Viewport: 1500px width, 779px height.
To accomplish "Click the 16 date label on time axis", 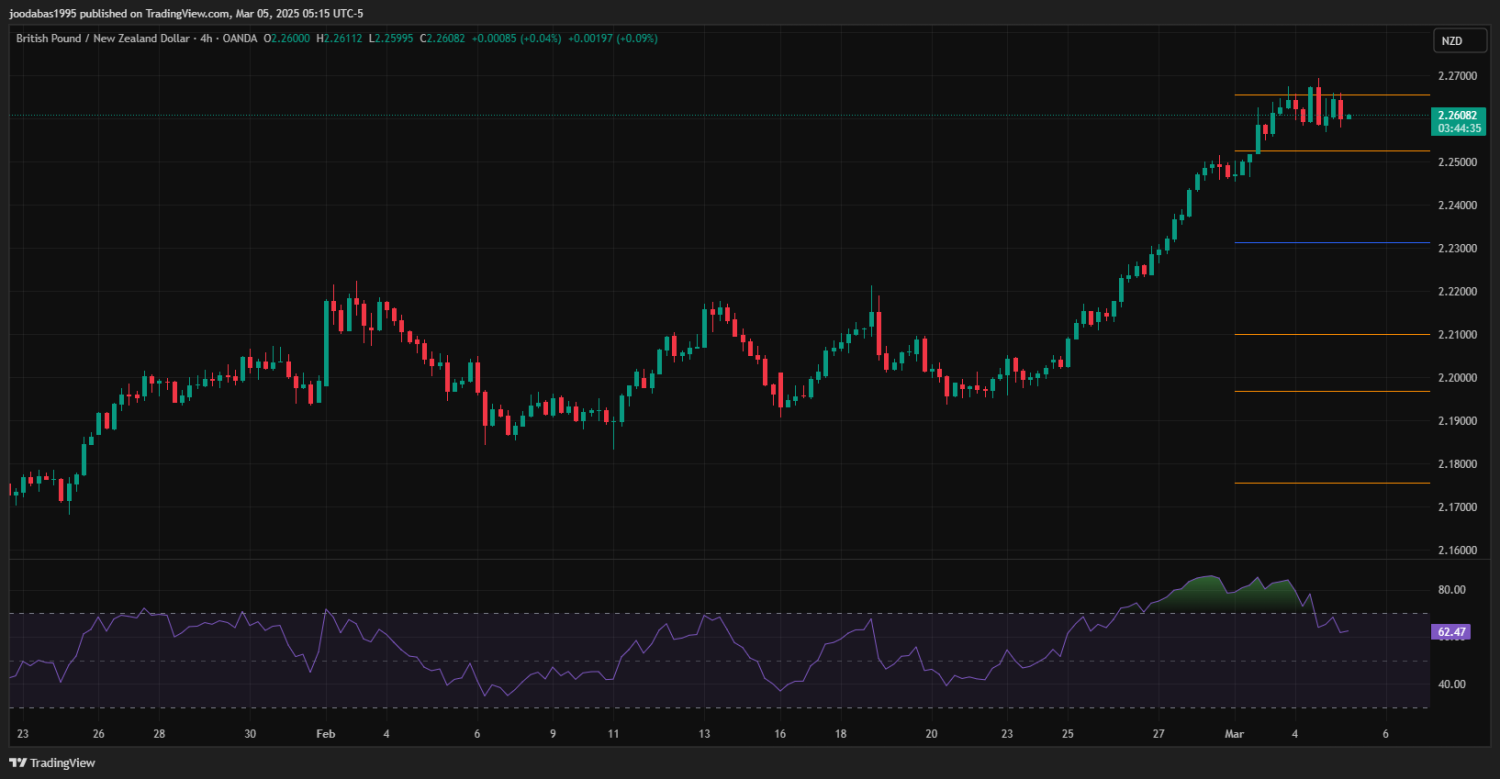I will pos(780,734).
